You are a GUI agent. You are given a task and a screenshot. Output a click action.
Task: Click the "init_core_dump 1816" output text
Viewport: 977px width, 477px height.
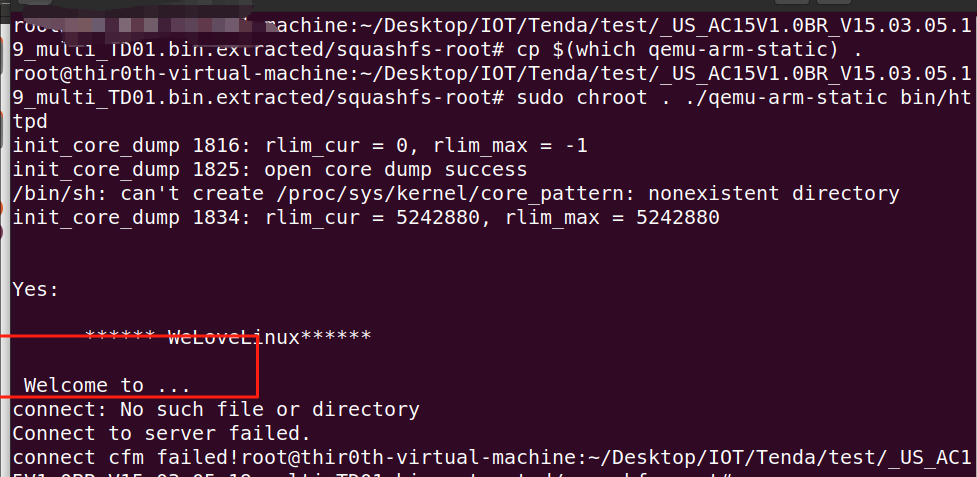click(126, 146)
